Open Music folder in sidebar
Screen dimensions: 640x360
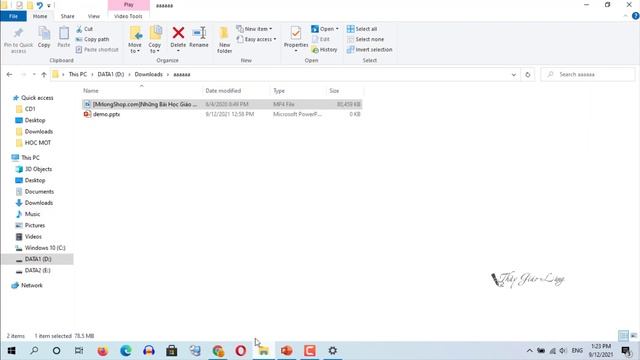[x=32, y=214]
